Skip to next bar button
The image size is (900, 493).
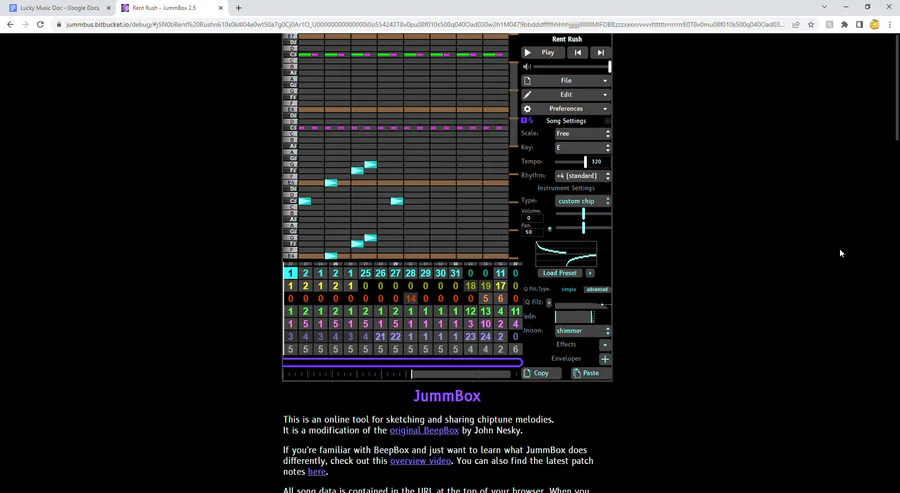(600, 52)
